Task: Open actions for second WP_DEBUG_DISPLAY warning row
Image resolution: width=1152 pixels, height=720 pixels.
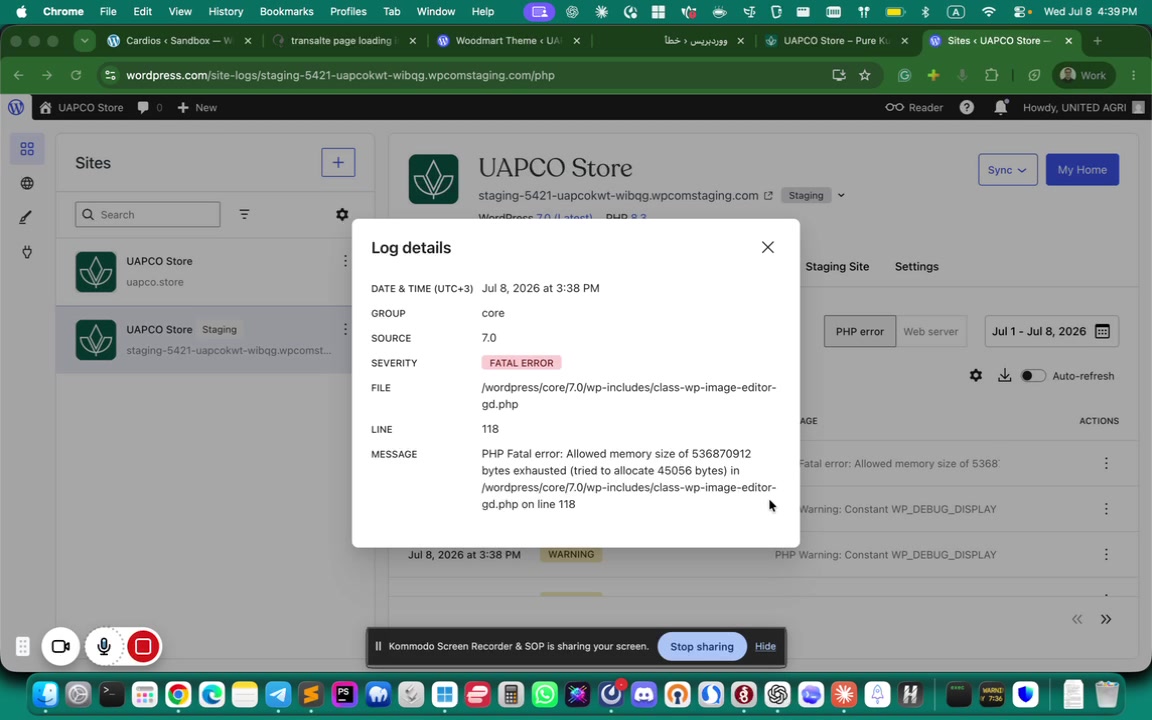Action: (x=1106, y=555)
